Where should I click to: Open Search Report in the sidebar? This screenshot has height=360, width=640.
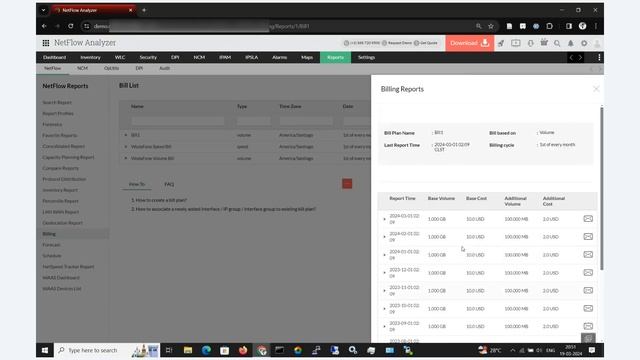click(x=57, y=102)
